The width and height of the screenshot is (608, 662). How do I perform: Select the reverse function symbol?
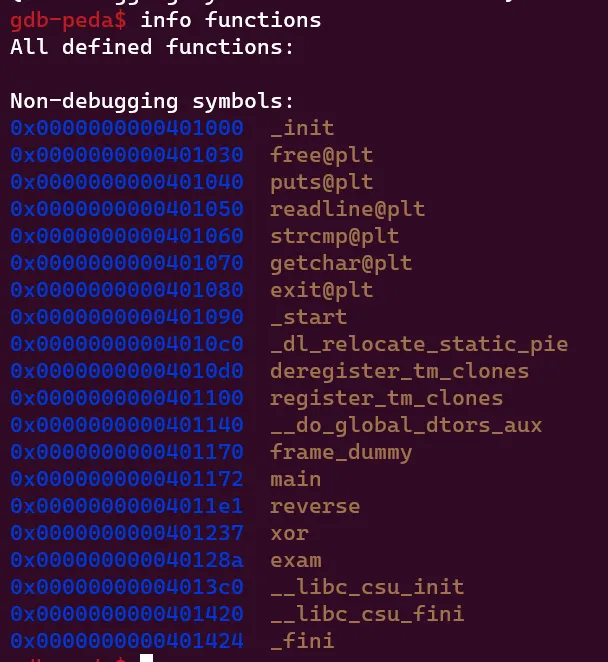[x=315, y=507]
